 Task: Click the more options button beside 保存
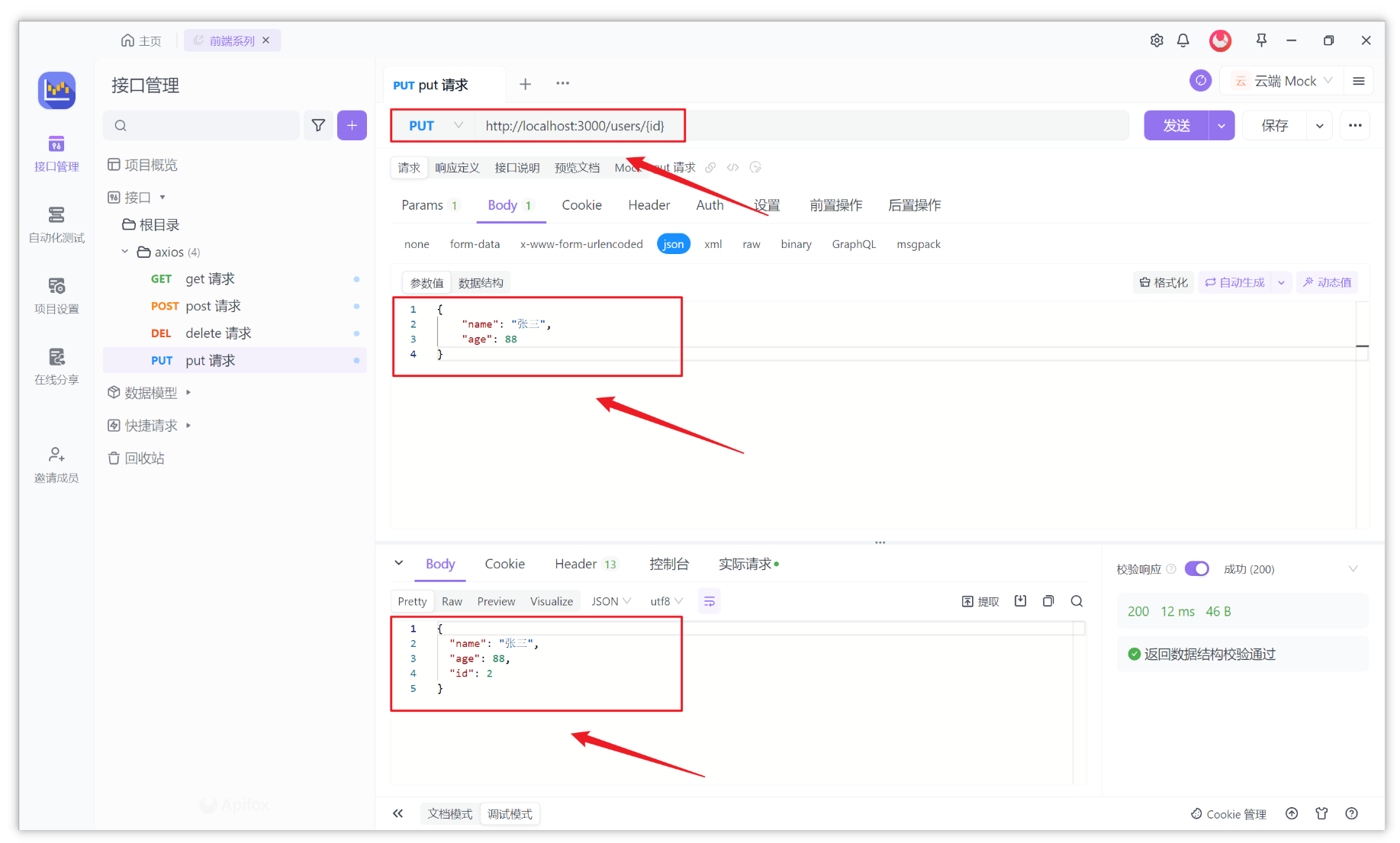pos(1355,125)
